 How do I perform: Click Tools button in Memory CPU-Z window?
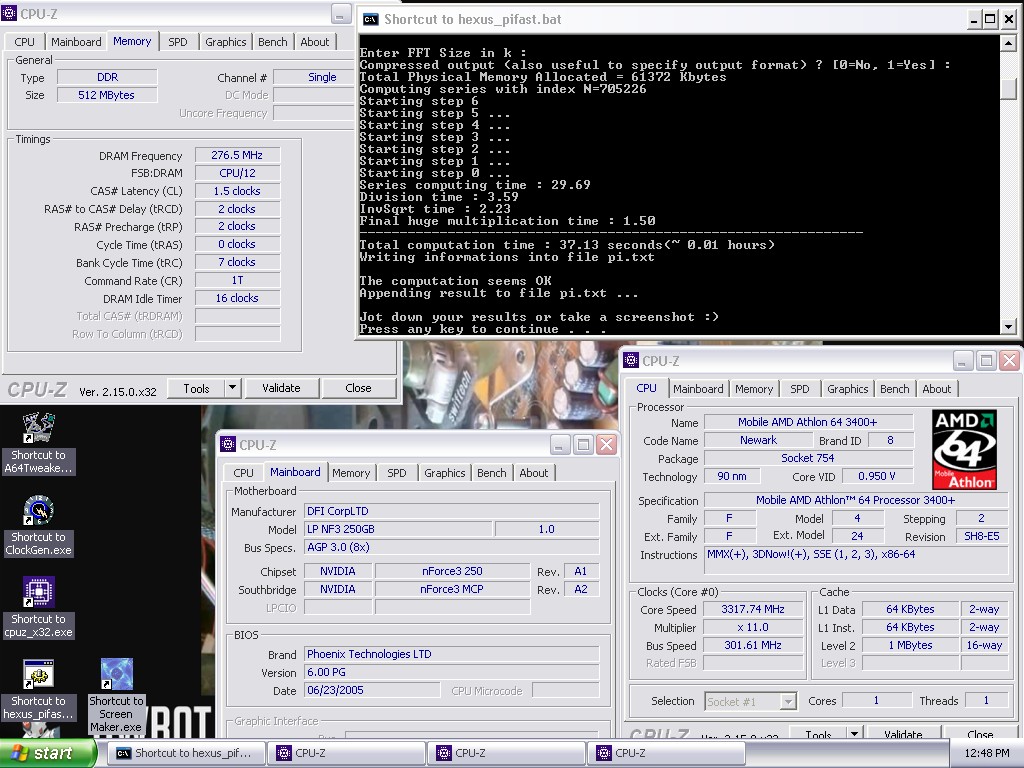pyautogui.click(x=196, y=389)
